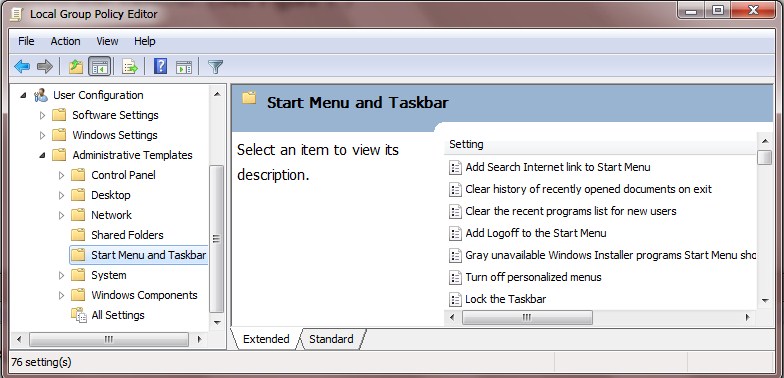Screen dimensions: 784x378
Task: Click the settings list scroll right arrow
Action: pos(748,318)
